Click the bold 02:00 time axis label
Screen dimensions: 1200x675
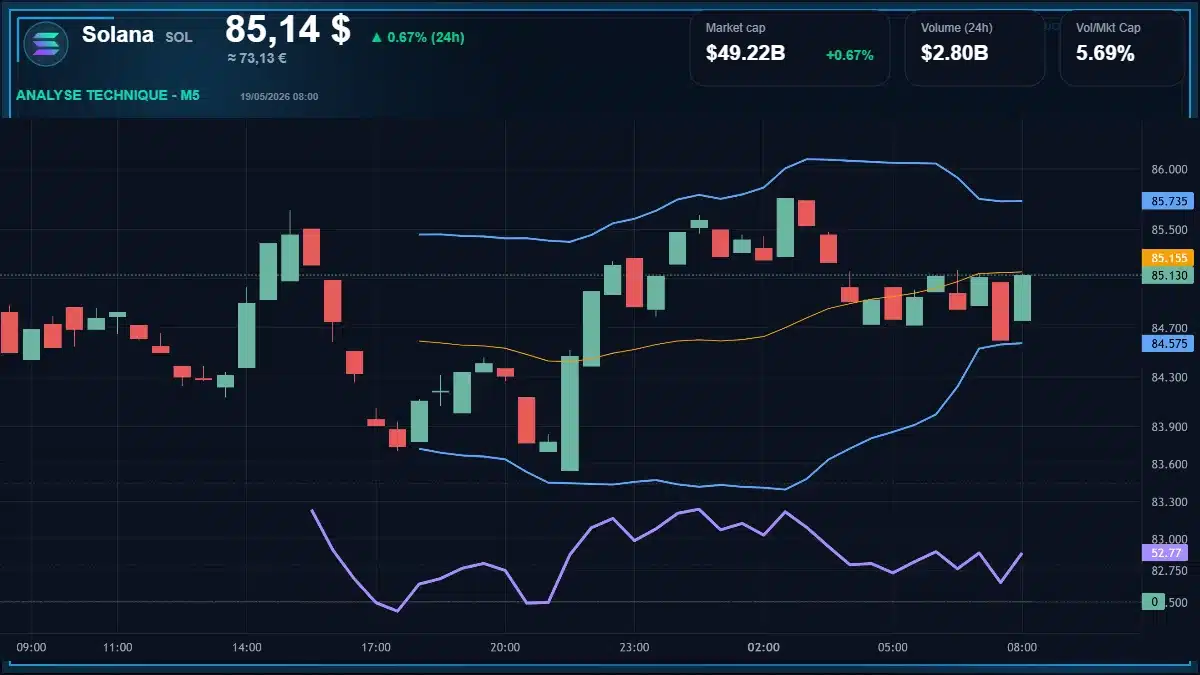coord(764,647)
